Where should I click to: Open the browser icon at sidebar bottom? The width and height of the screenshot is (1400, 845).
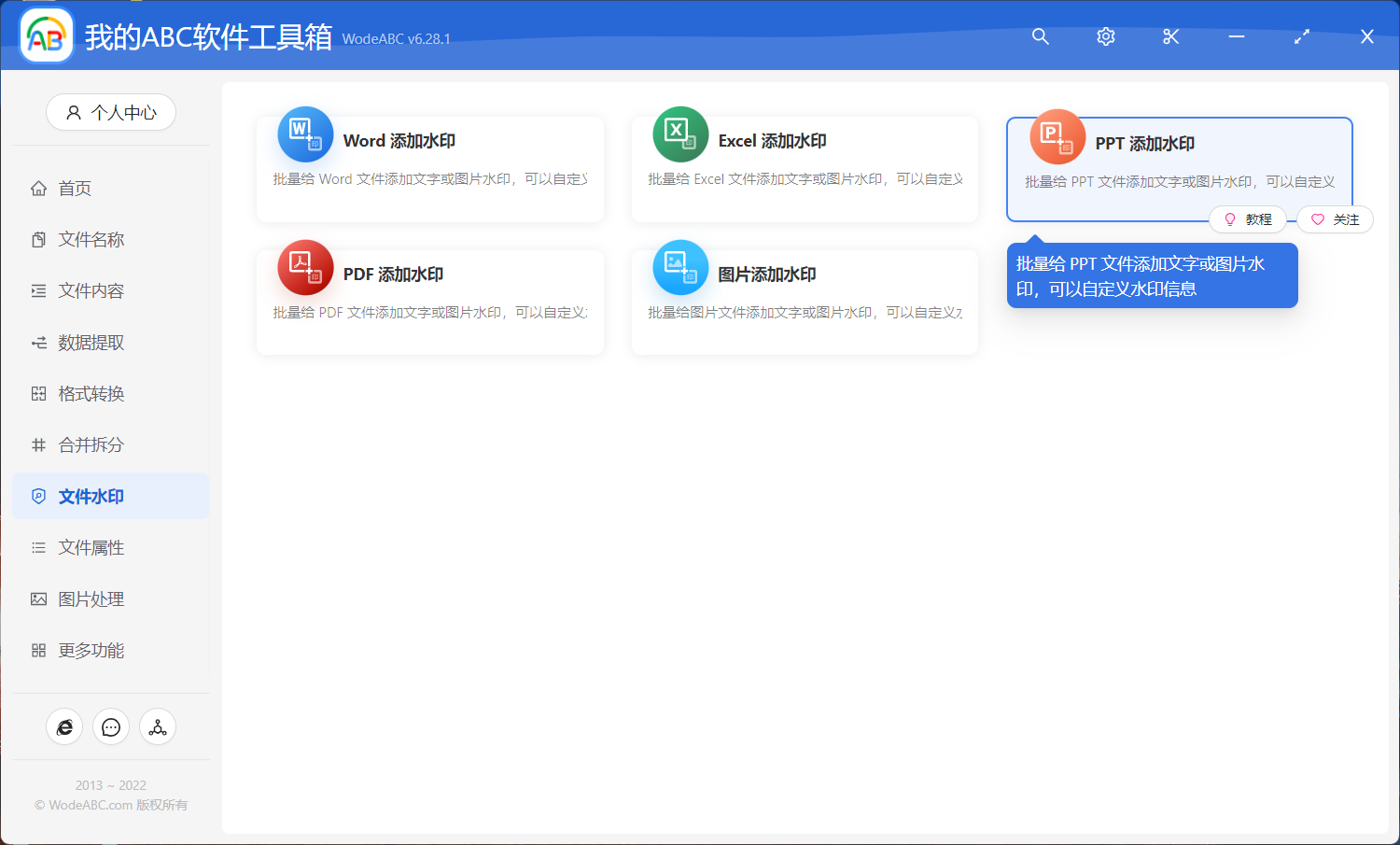click(x=64, y=726)
